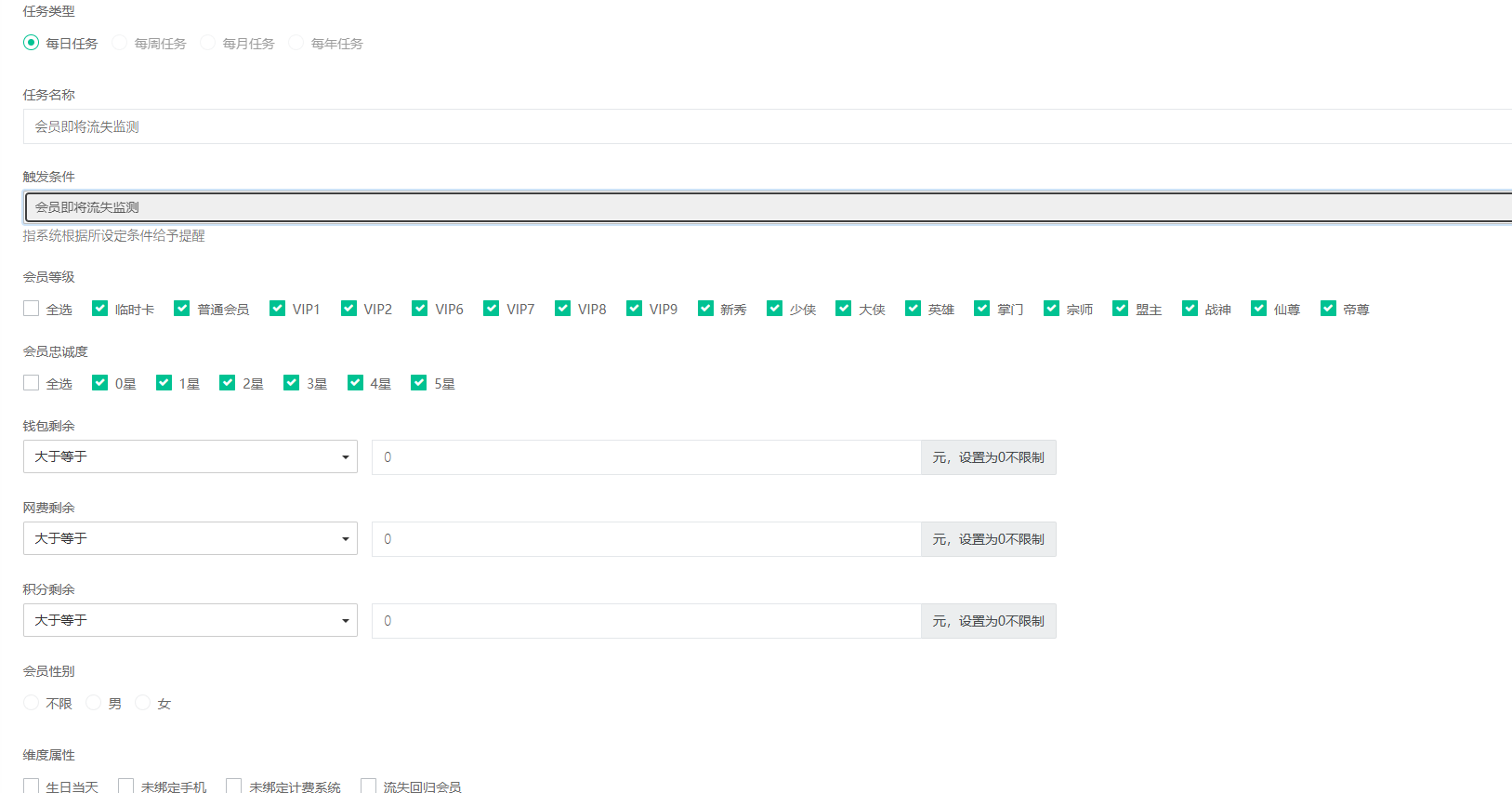
Task: Uncheck the 仙尊 level
Action: pos(1258,309)
